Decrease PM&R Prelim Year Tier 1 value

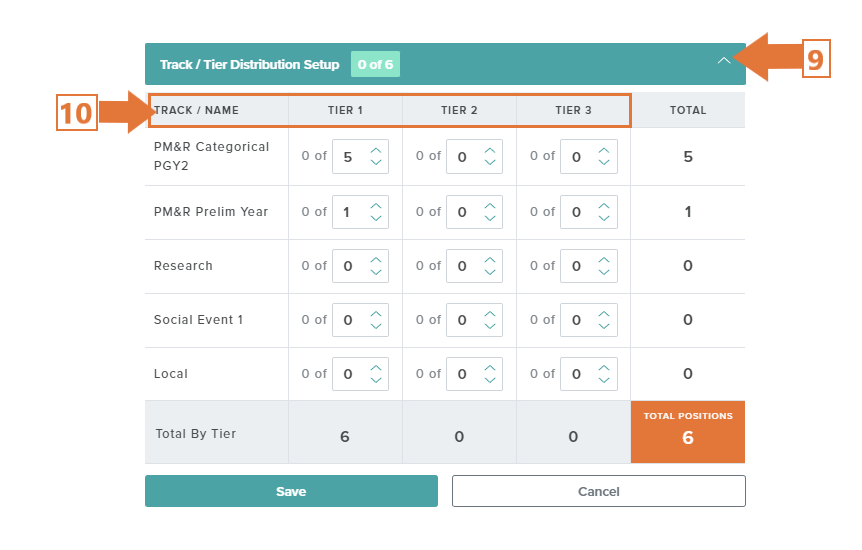click(x=376, y=218)
